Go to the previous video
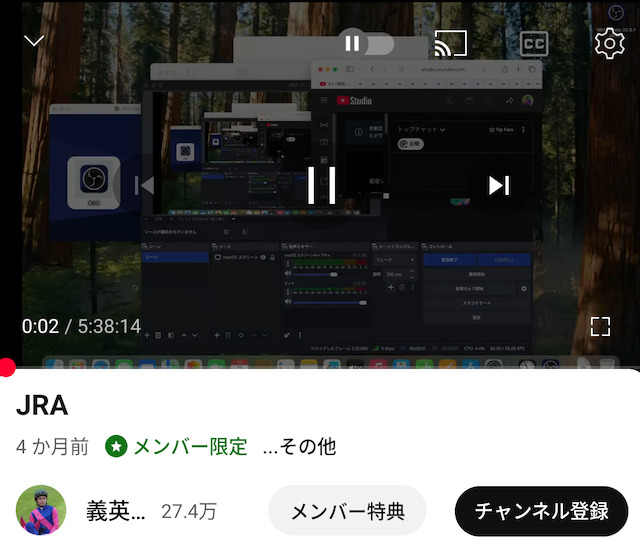Screen dimensions: 640x556 point(144,185)
